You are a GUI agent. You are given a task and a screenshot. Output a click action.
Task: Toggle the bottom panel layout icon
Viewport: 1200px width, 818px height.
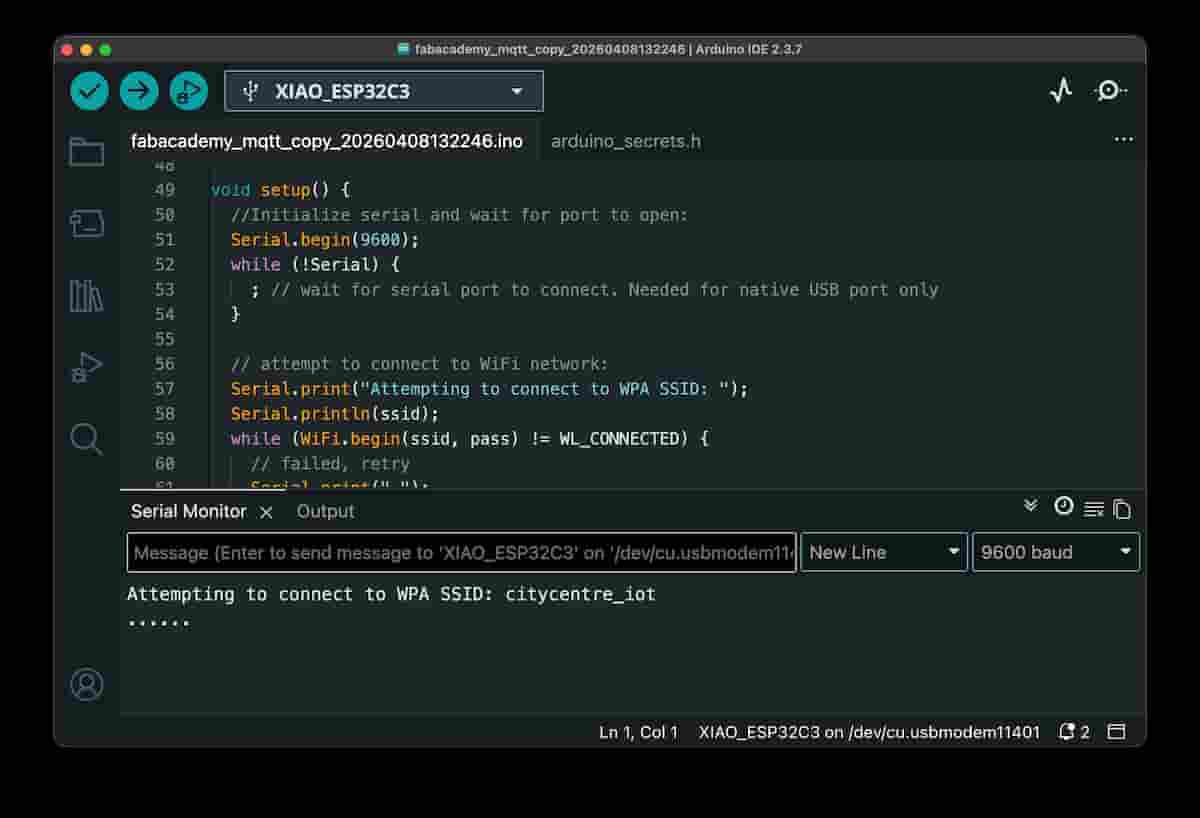[1117, 732]
